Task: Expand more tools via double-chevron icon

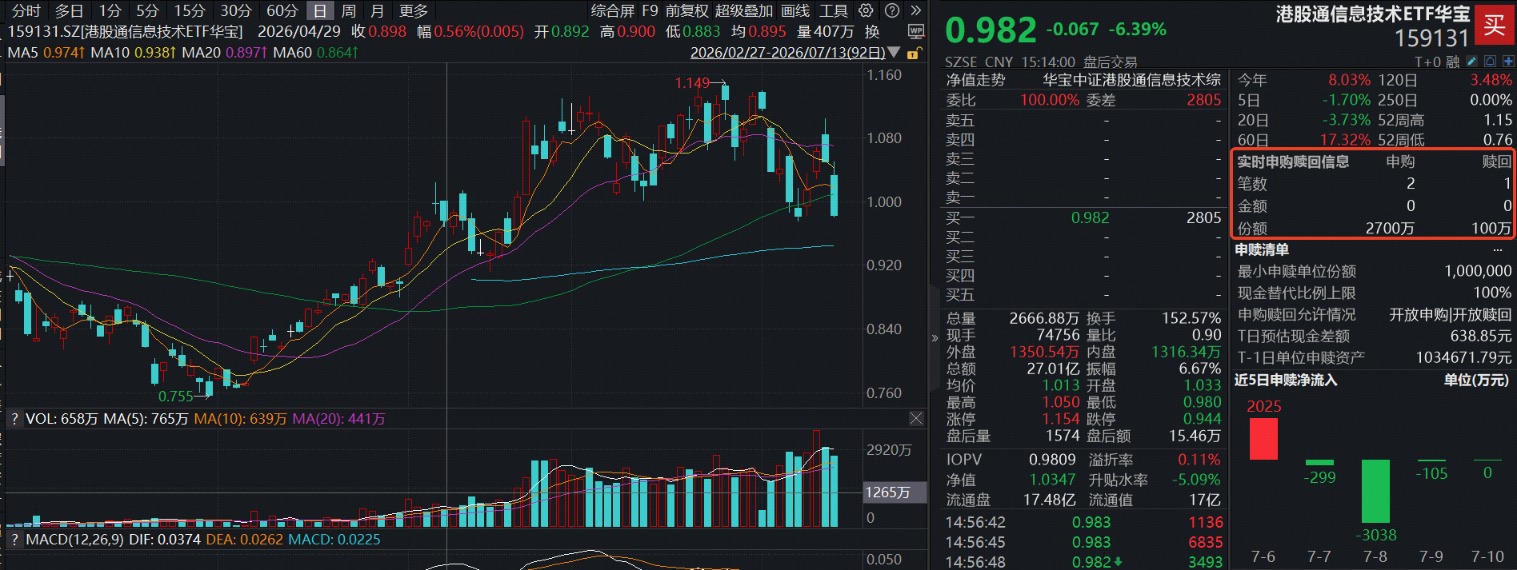Action: [916, 10]
